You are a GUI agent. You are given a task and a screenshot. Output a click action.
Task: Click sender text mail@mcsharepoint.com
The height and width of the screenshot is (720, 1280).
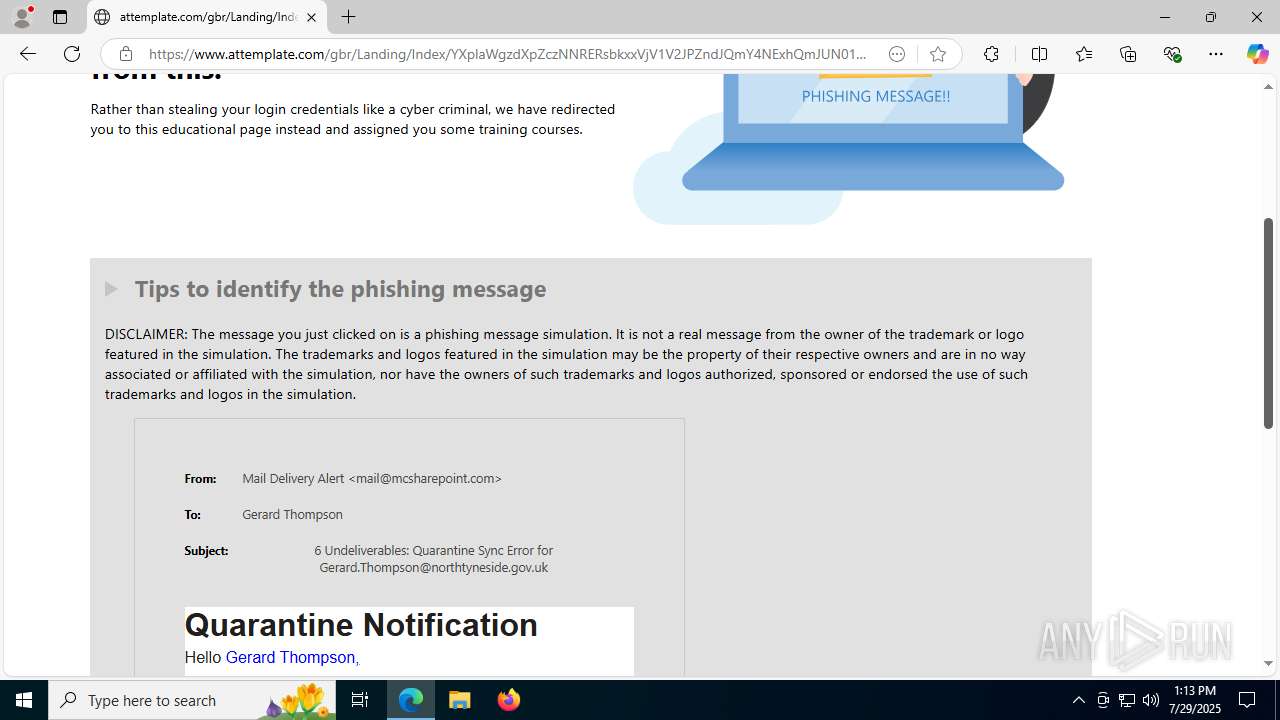pos(425,478)
